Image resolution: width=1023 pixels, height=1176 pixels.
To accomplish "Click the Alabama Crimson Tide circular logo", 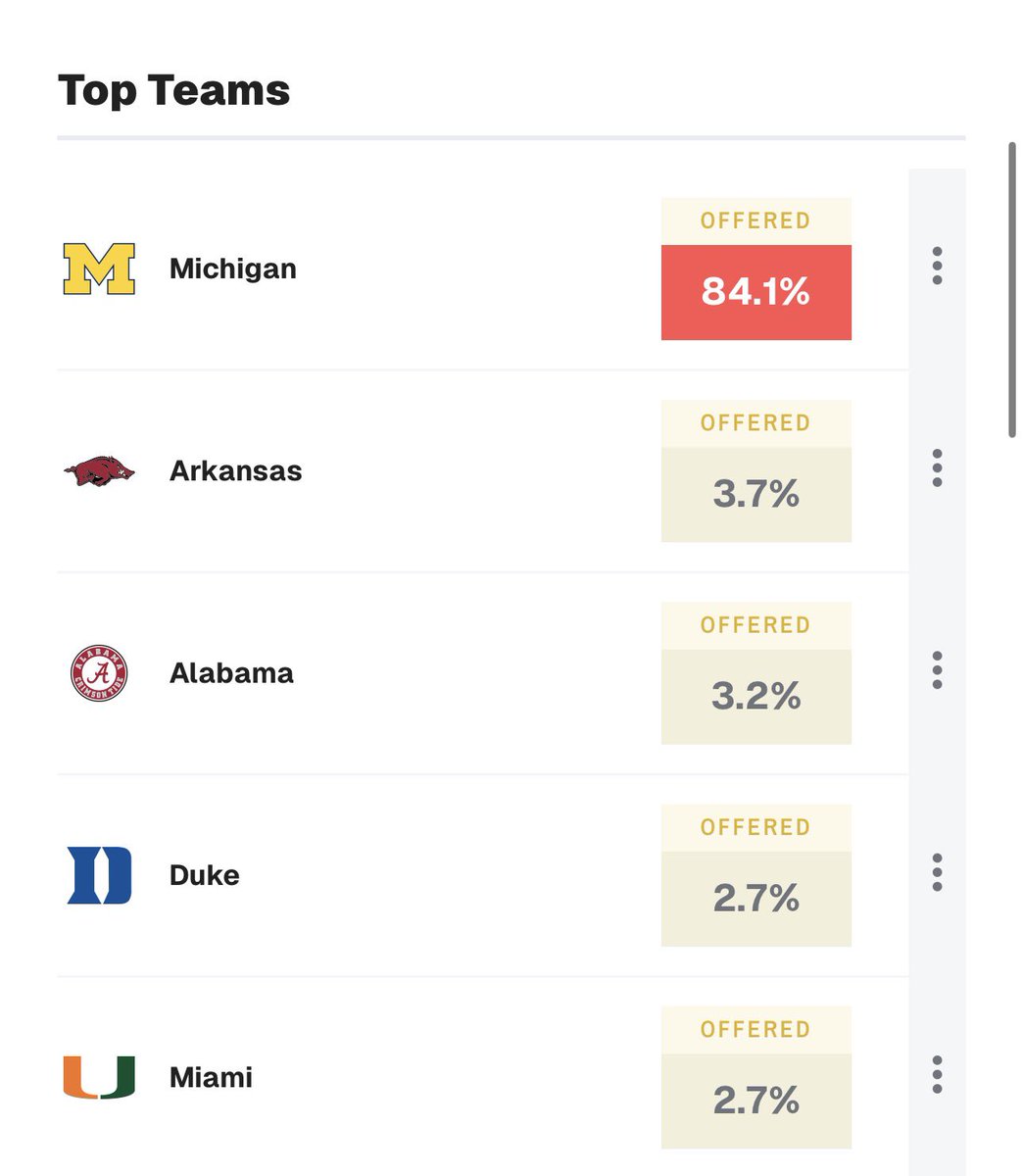I will point(99,673).
